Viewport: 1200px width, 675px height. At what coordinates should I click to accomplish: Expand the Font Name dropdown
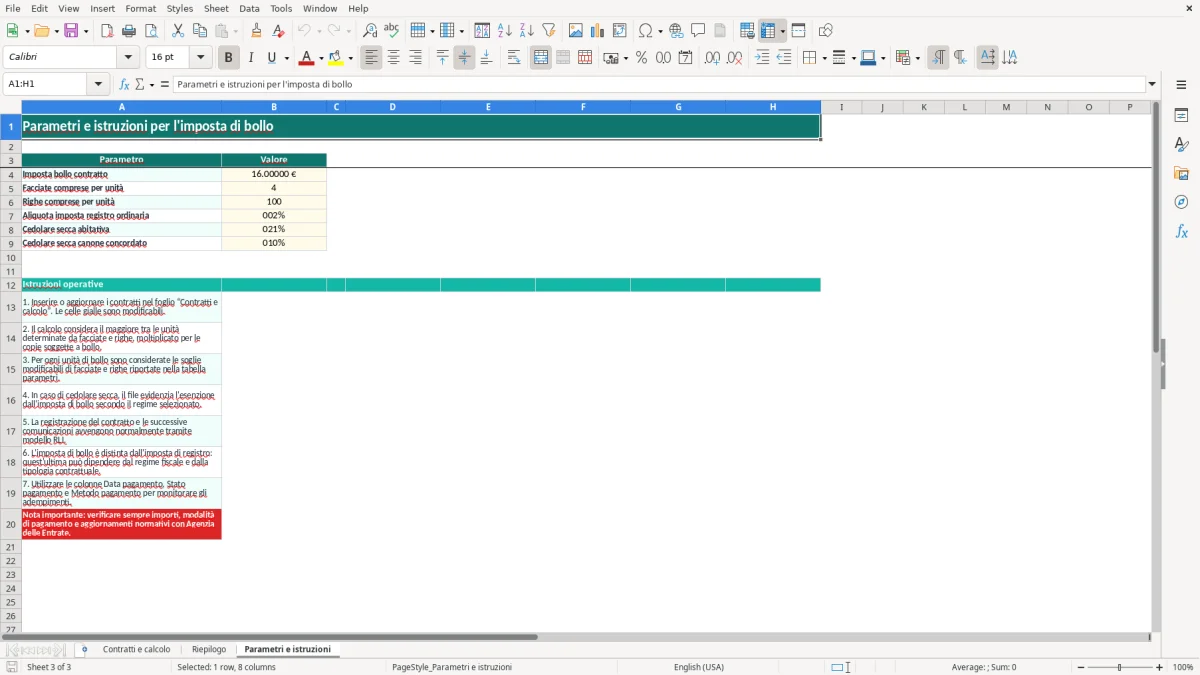pyautogui.click(x=128, y=57)
